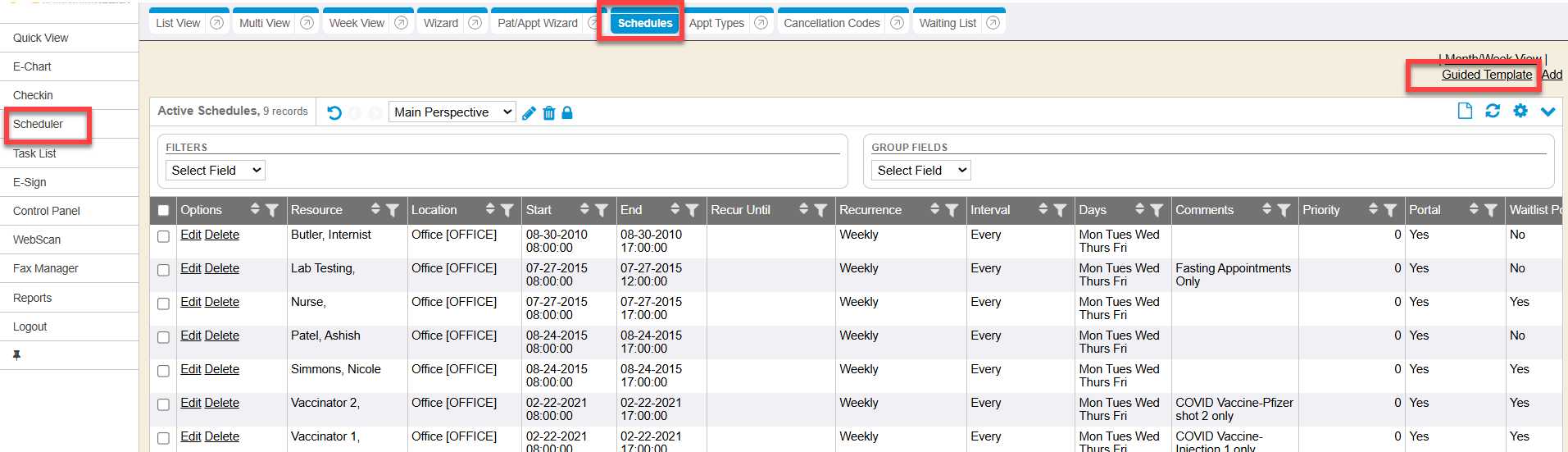Open the Filters Select Field dropdown
Screen dimensions: 1568x452
(x=216, y=171)
